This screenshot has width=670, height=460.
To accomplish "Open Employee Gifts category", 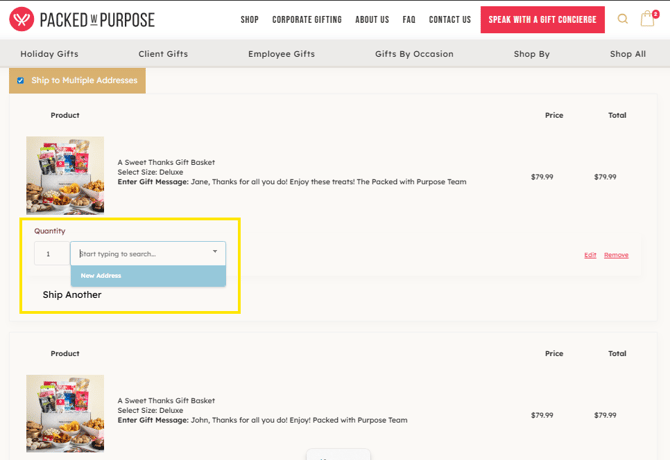I will coord(282,54).
